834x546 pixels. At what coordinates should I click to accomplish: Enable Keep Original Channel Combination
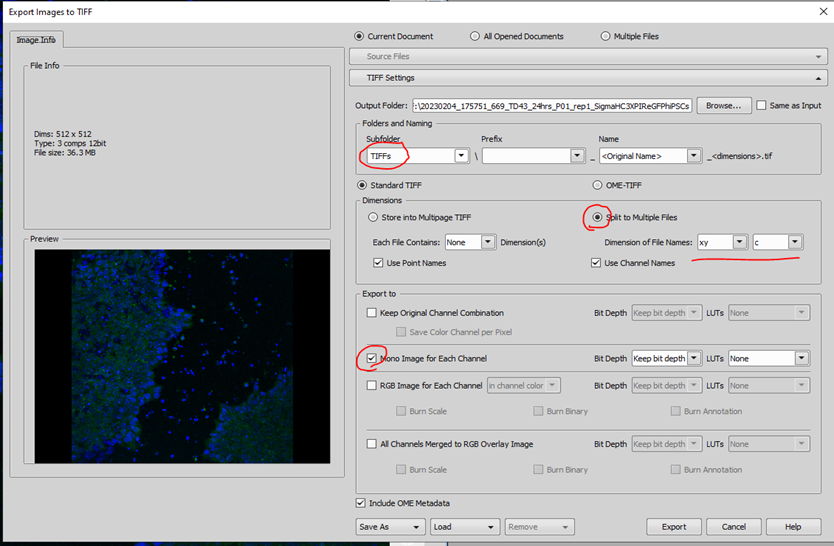point(372,313)
